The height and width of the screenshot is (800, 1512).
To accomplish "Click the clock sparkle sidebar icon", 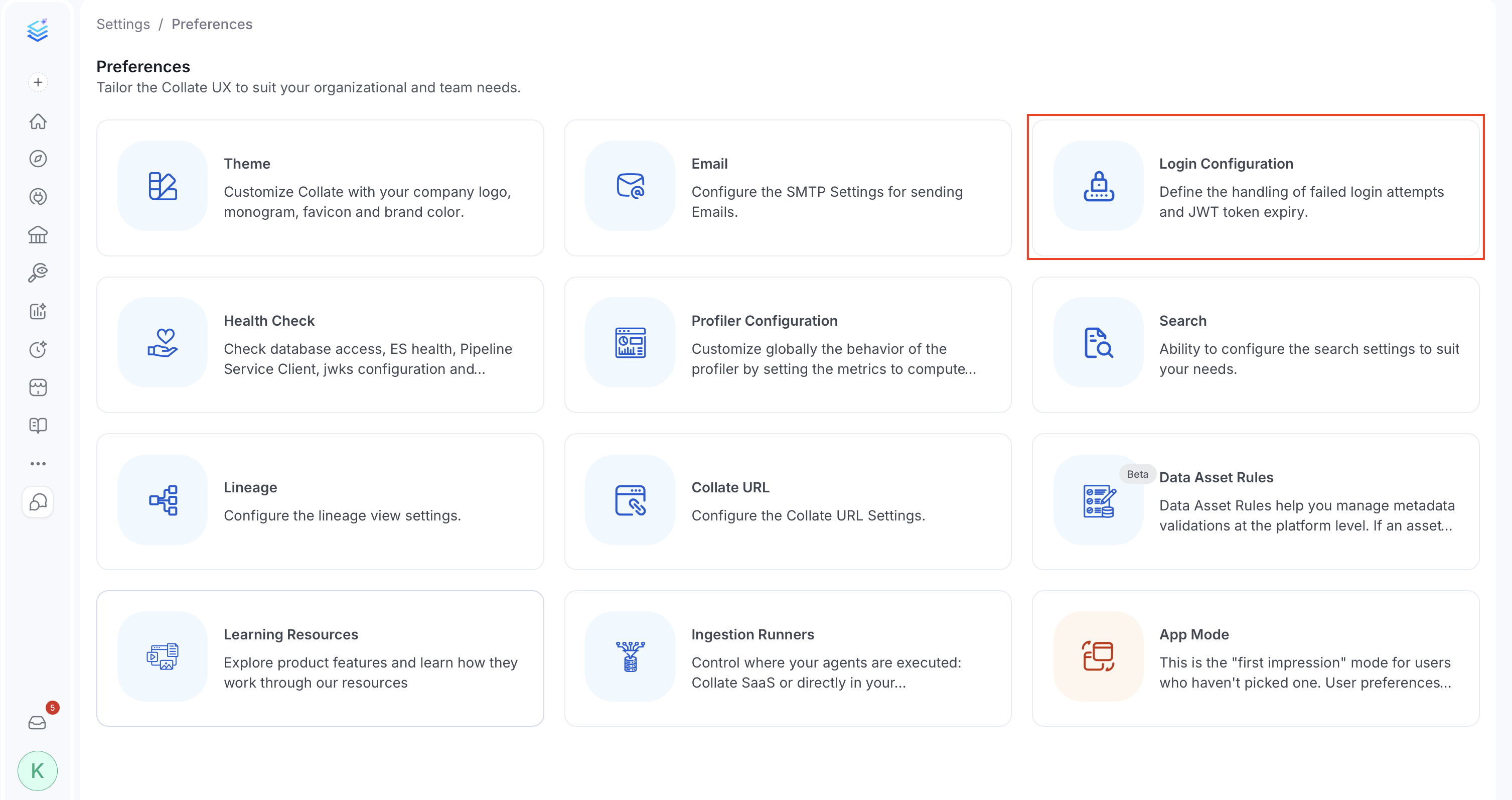I will pos(38,349).
